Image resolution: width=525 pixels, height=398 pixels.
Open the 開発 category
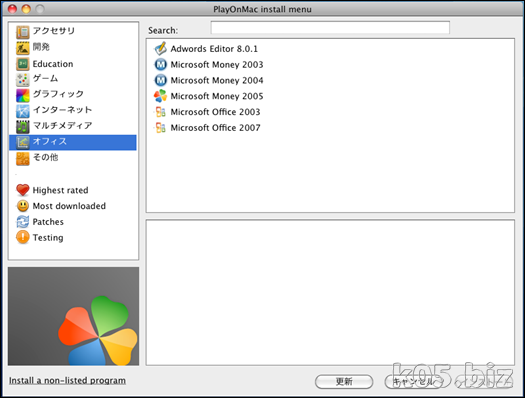click(41, 47)
